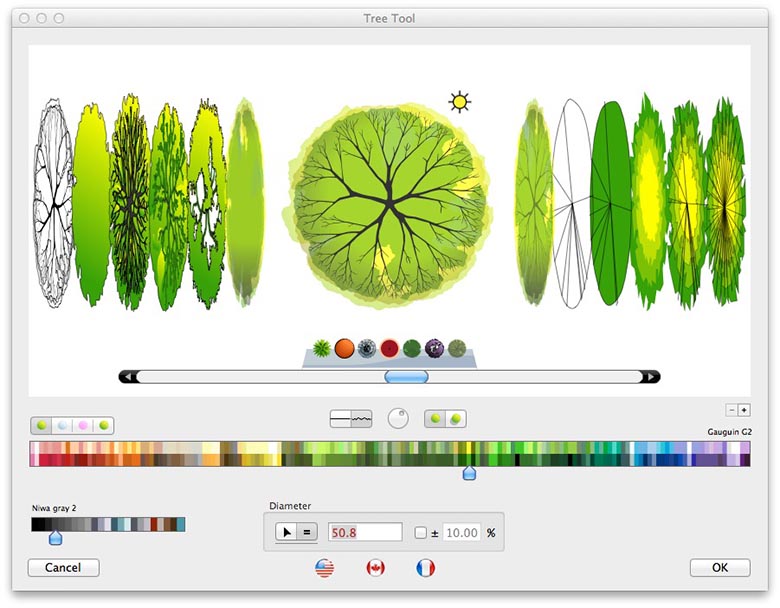Click the sun icon above the tree
Image resolution: width=780 pixels, height=608 pixels.
459,101
